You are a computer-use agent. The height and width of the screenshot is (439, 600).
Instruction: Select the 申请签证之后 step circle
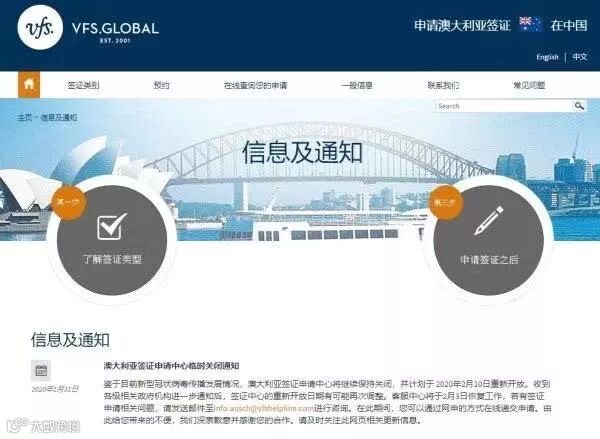[489, 240]
